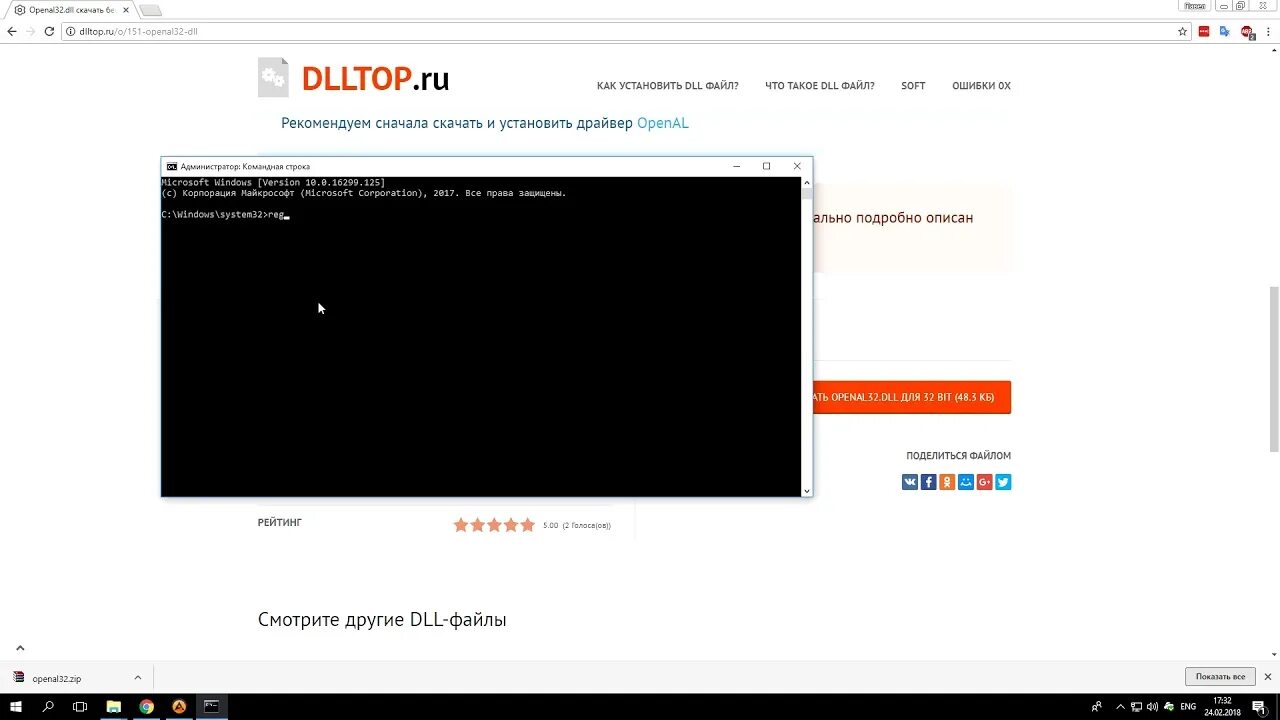The height and width of the screenshot is (720, 1280).
Task: Open network status in the system tray
Action: click(x=1138, y=706)
